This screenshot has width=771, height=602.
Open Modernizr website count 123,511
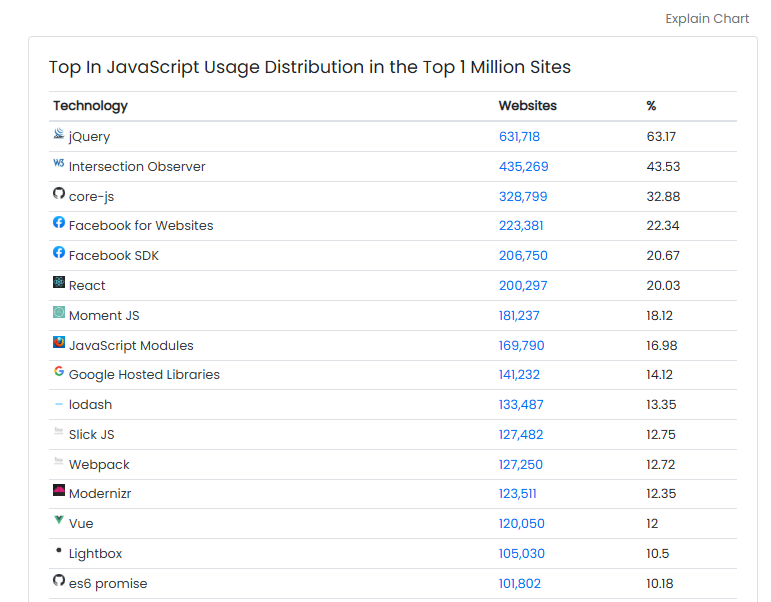click(x=518, y=493)
